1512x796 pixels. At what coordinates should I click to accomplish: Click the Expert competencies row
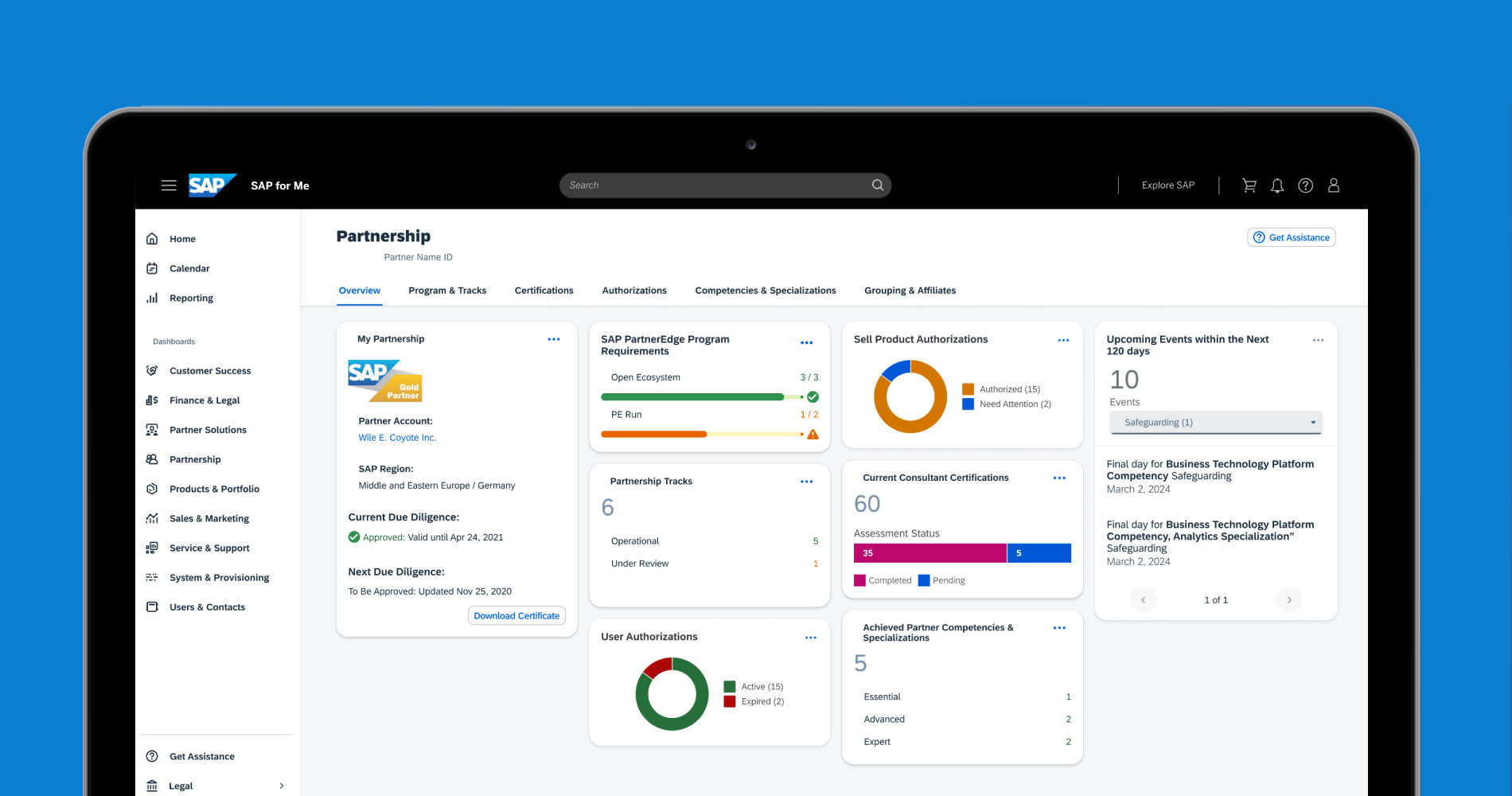tap(967, 742)
